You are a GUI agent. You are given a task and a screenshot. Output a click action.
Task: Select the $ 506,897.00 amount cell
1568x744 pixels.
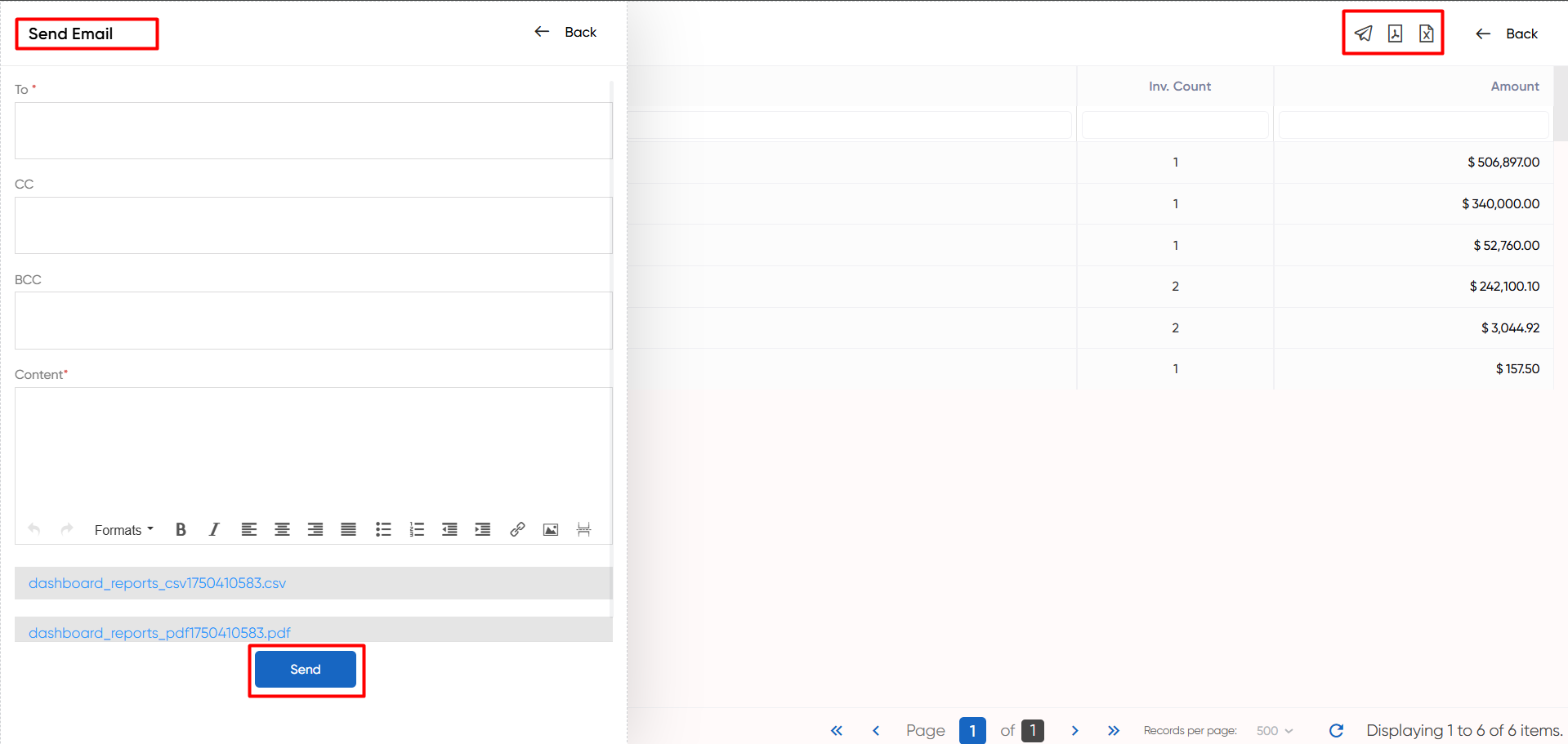pos(1414,163)
